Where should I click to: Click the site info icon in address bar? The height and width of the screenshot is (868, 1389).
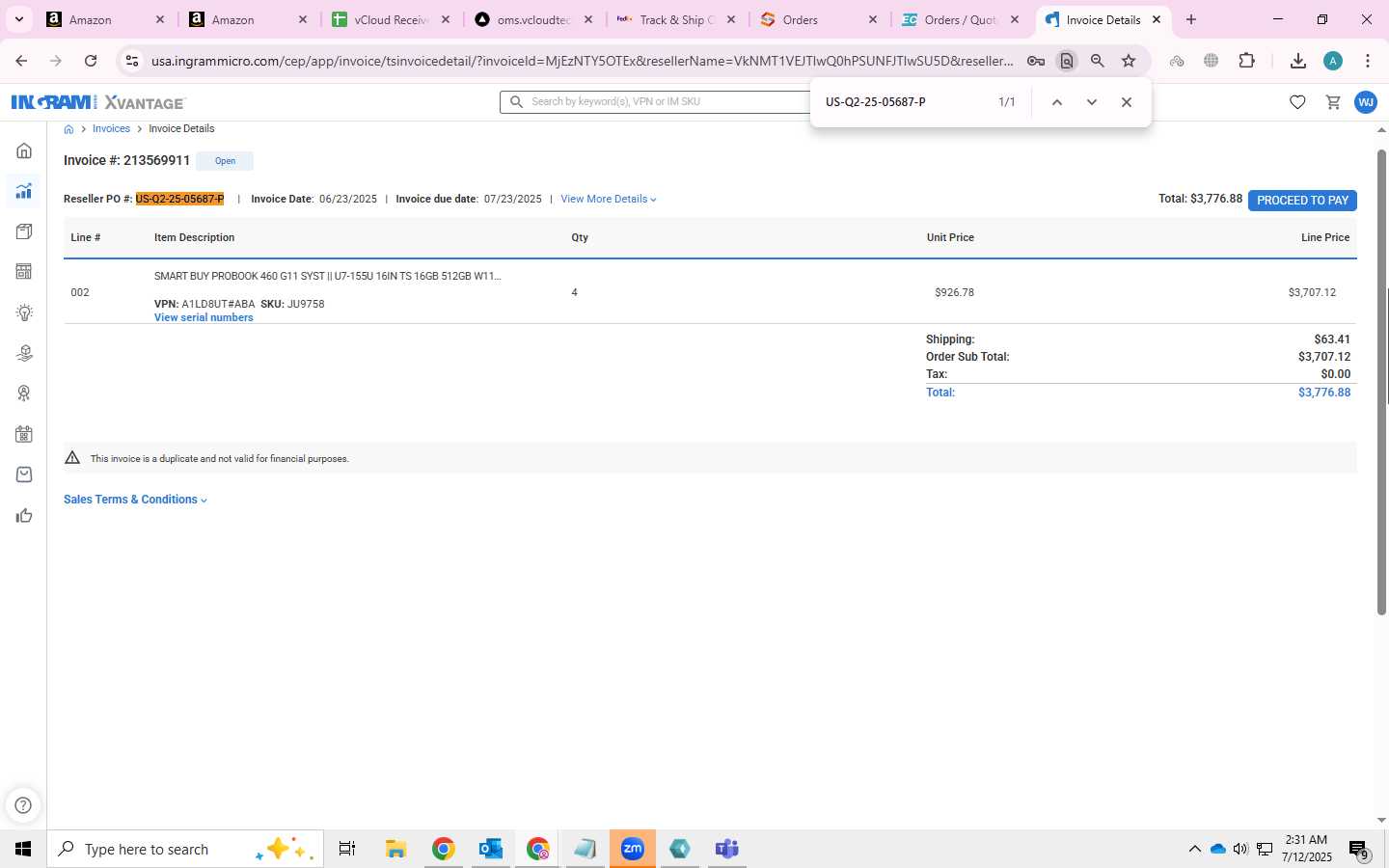132,61
